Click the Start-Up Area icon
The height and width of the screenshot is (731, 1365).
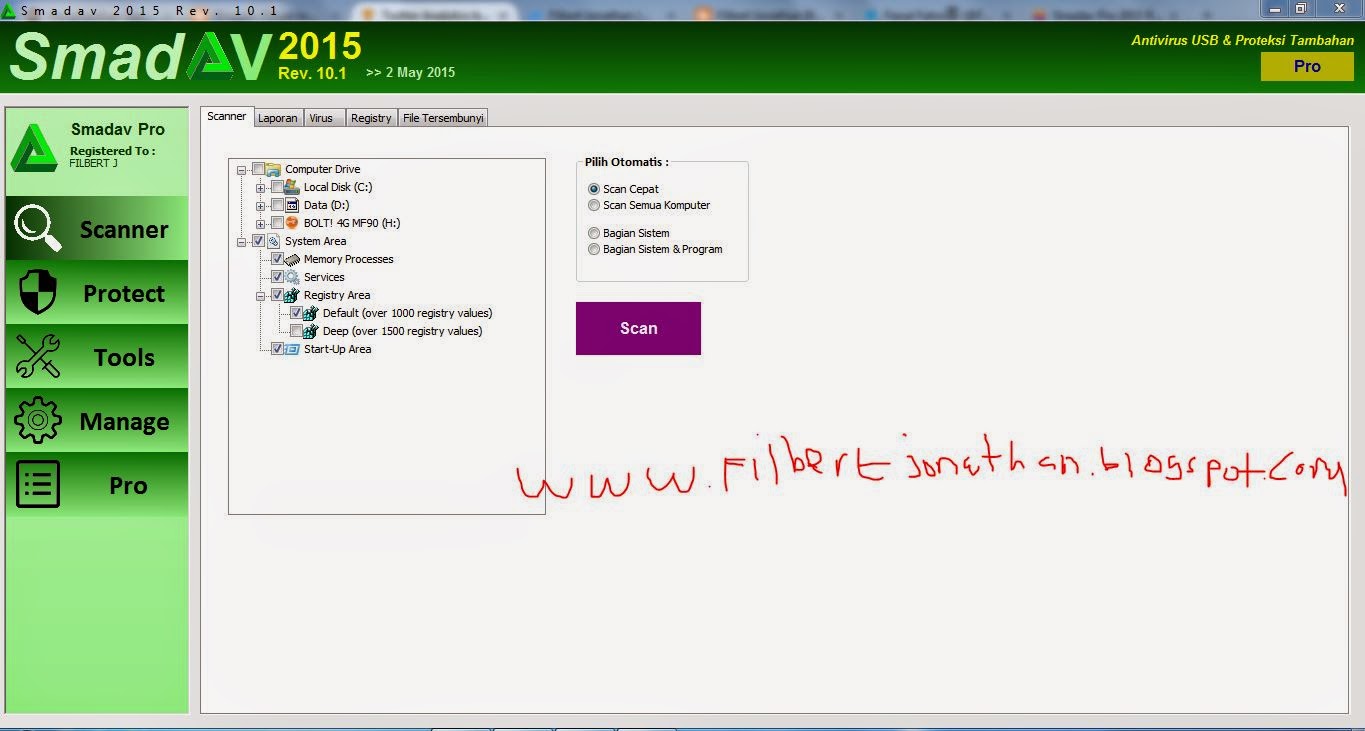pos(292,348)
